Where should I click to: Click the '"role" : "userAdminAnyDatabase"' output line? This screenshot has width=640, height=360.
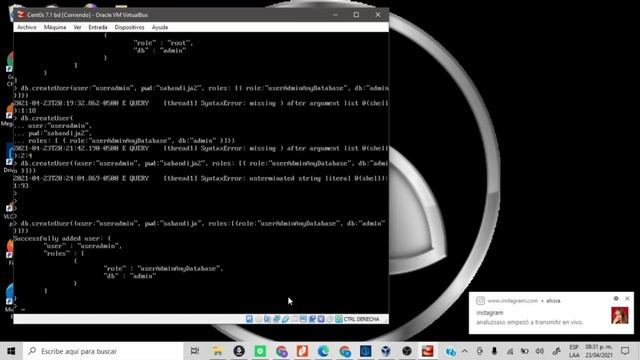(x=163, y=269)
